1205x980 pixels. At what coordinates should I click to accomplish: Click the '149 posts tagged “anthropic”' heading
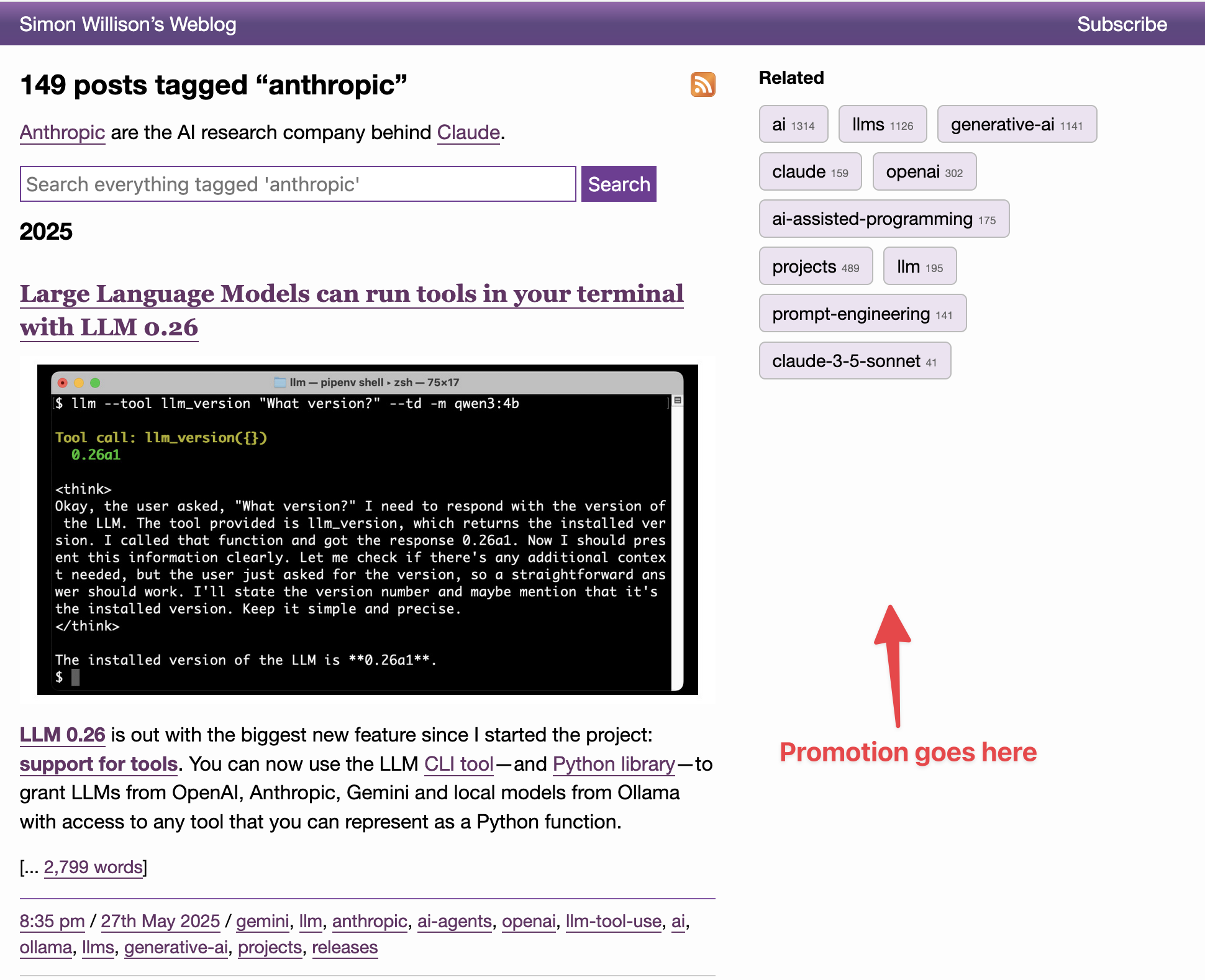[213, 84]
